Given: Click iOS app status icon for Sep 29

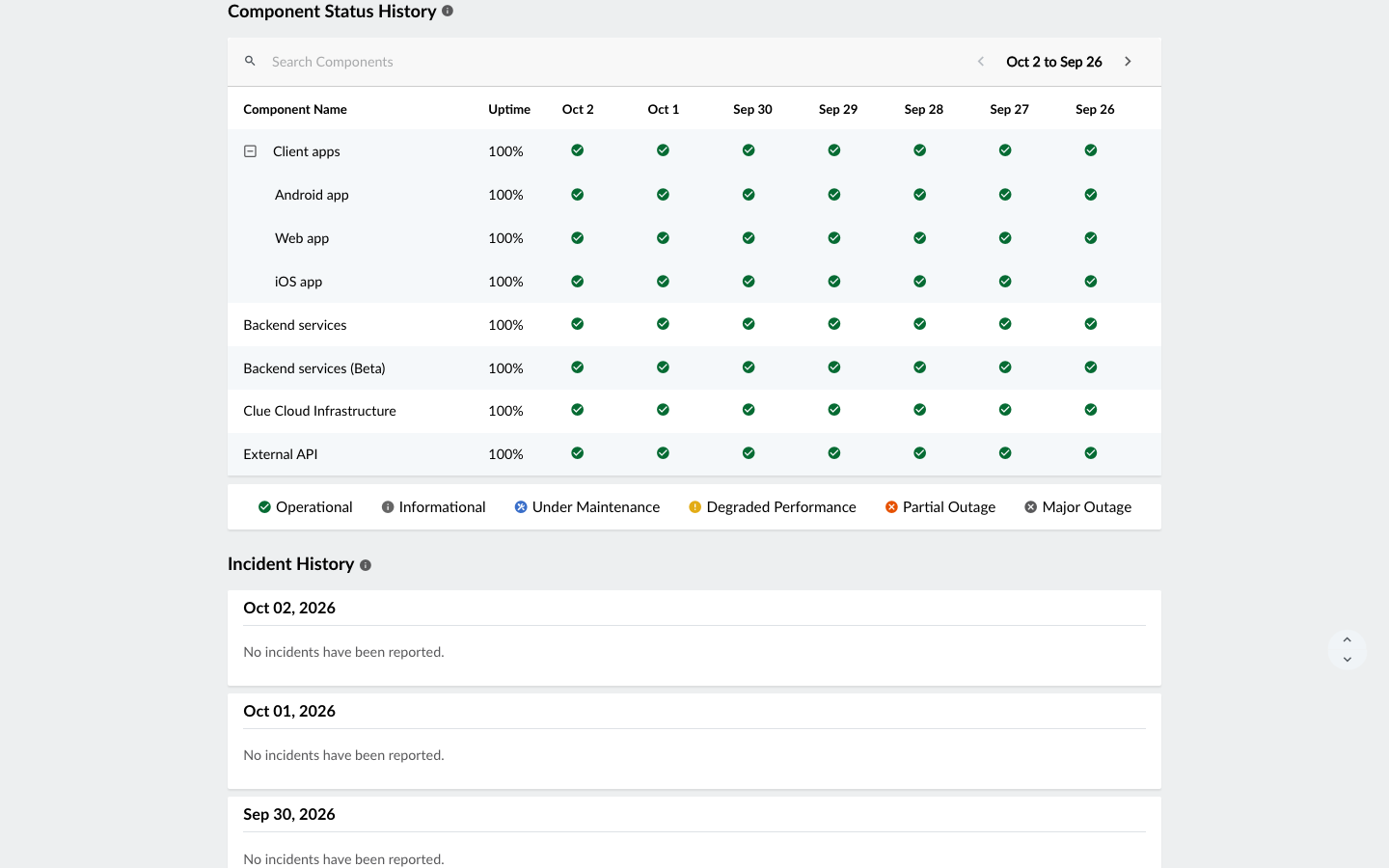Looking at the screenshot, I should tap(834, 282).
